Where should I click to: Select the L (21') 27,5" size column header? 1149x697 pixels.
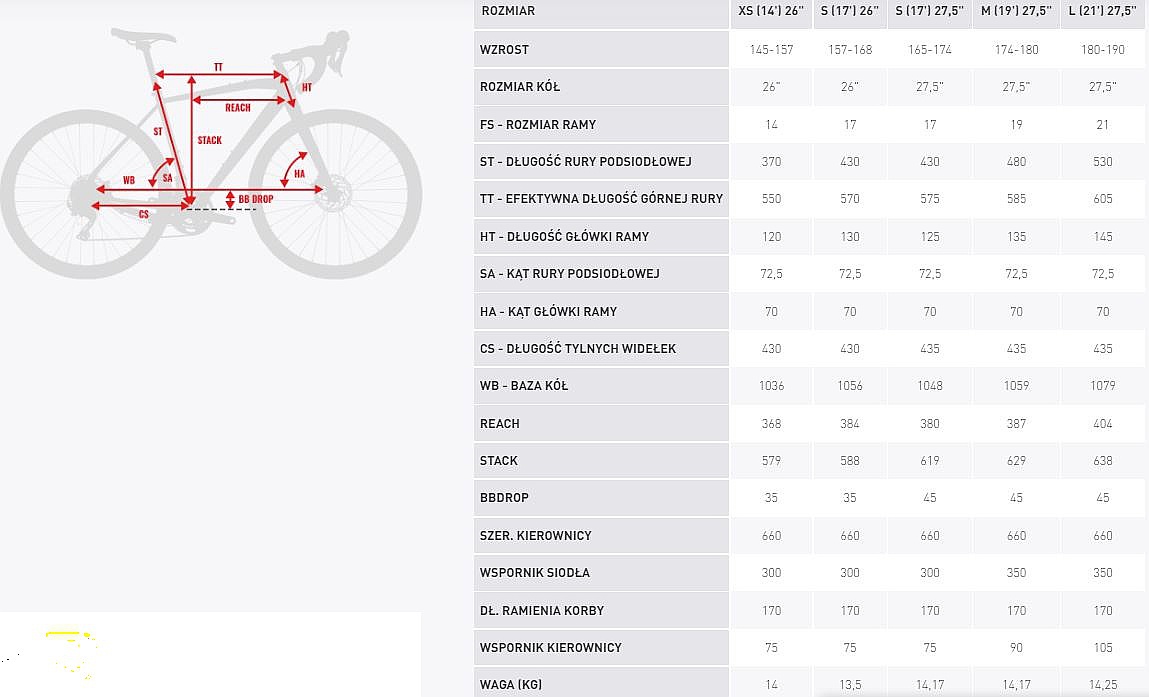tap(1103, 11)
